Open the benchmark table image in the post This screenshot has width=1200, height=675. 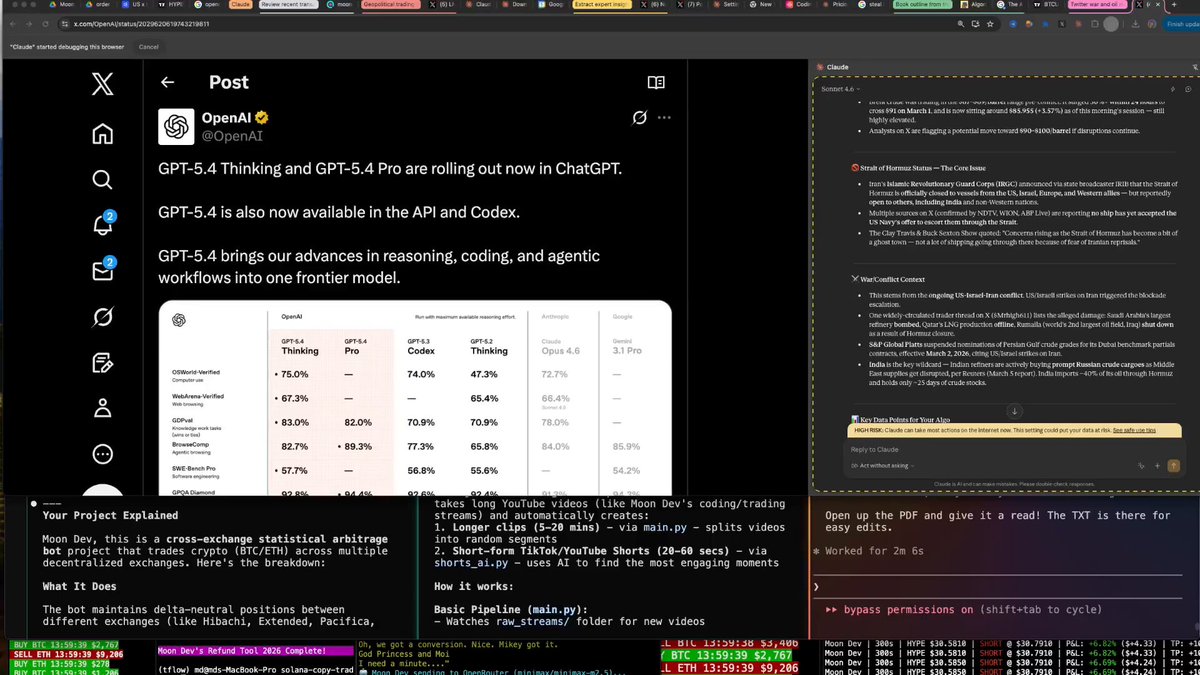[x=415, y=397]
